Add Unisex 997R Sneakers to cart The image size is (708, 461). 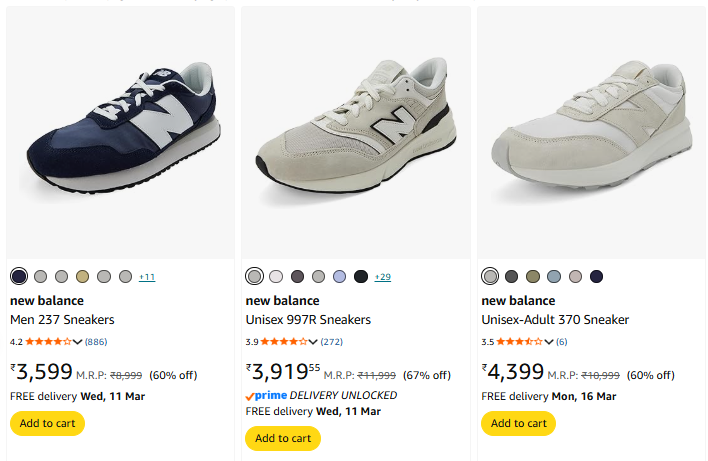coord(283,438)
